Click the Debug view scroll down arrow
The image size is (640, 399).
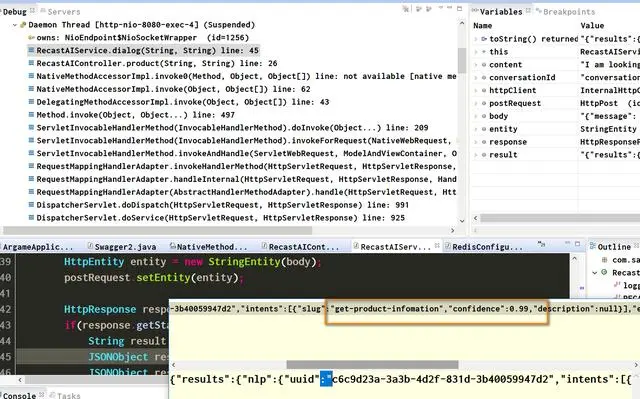point(462,221)
